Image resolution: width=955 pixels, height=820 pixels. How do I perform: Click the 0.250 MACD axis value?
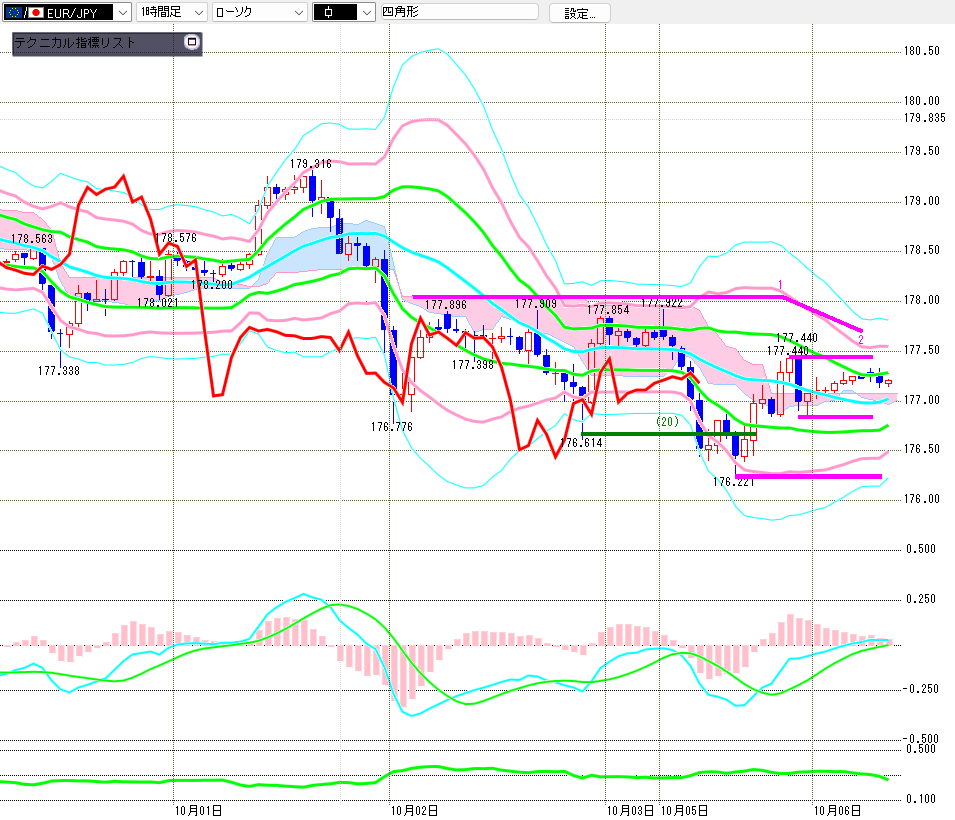click(921, 599)
